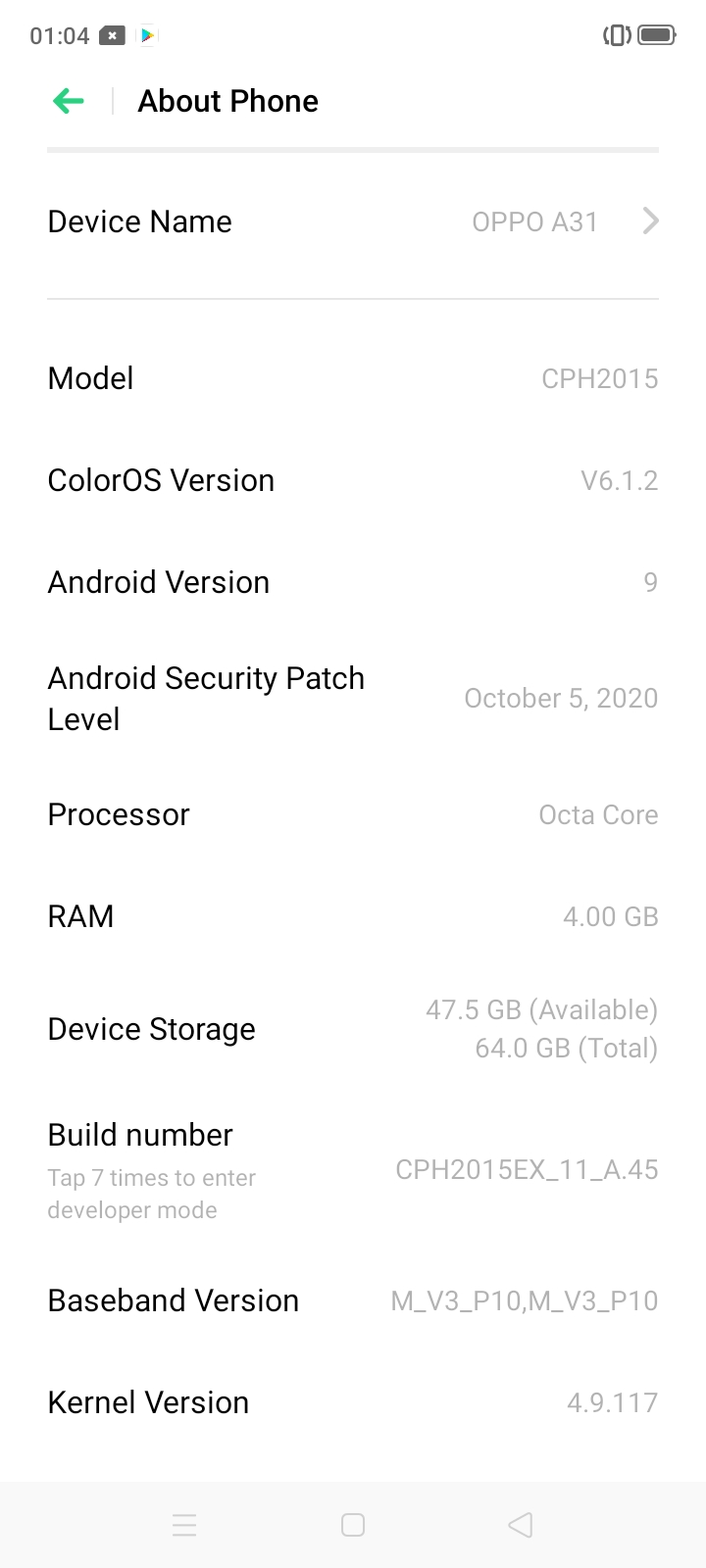Tap the Baseband Version row

pos(353,1300)
